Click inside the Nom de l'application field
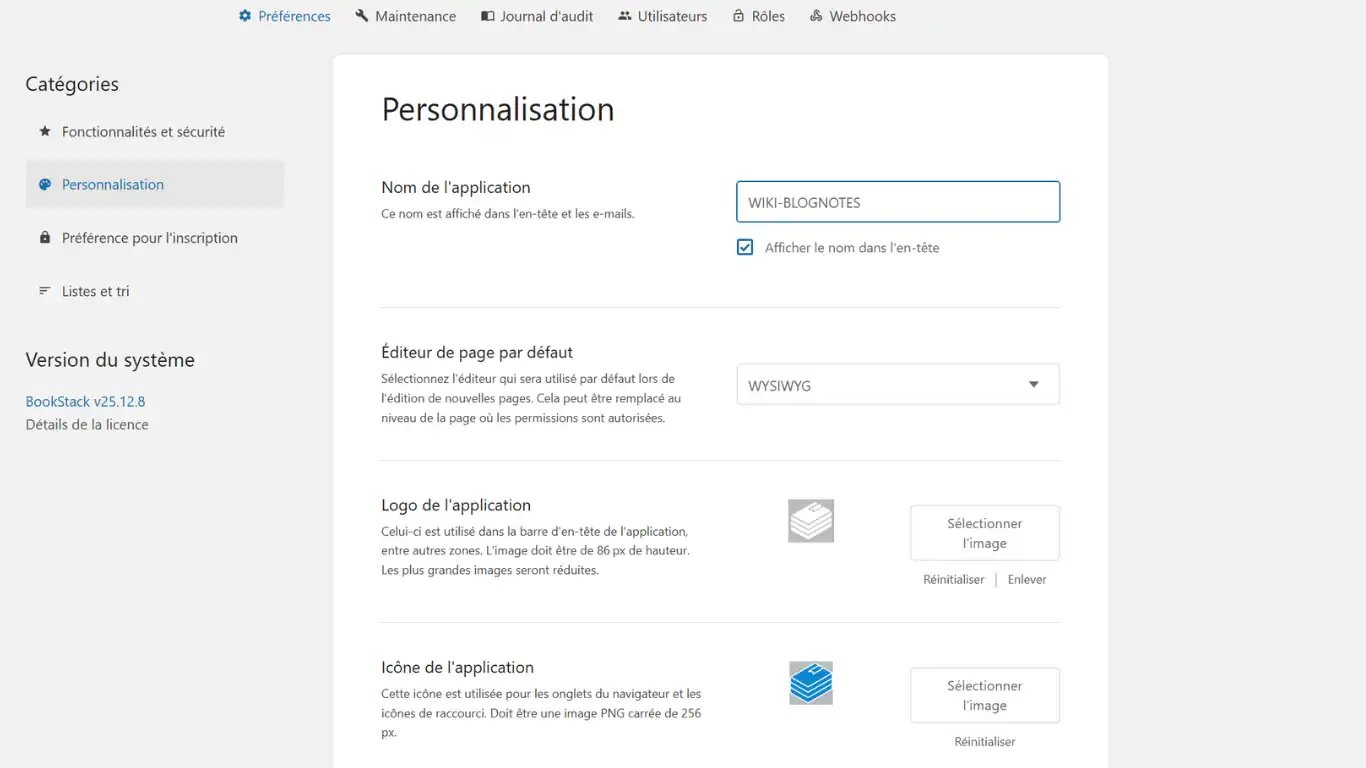This screenshot has width=1366, height=768. [897, 201]
